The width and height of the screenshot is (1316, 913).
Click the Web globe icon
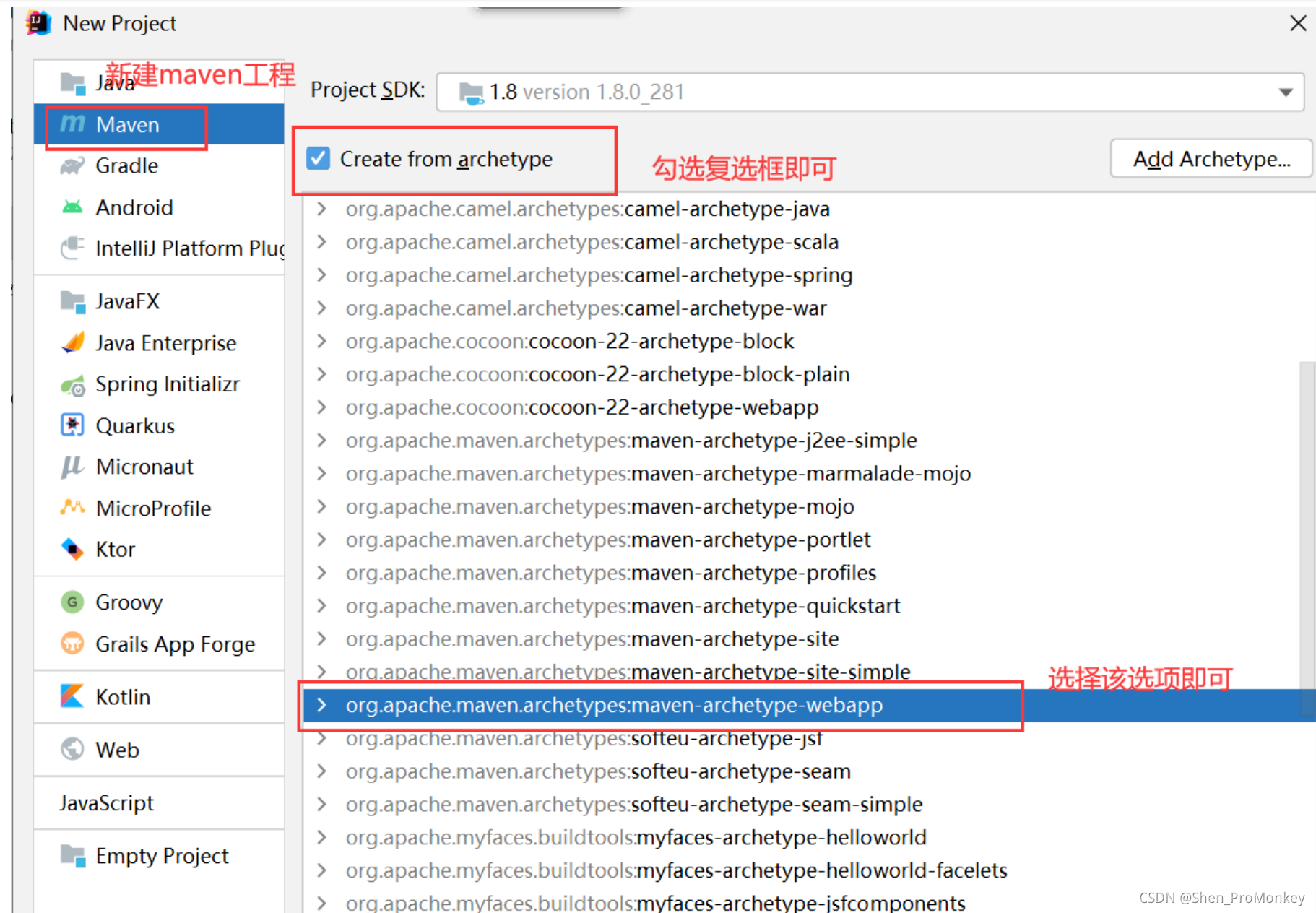[x=72, y=749]
